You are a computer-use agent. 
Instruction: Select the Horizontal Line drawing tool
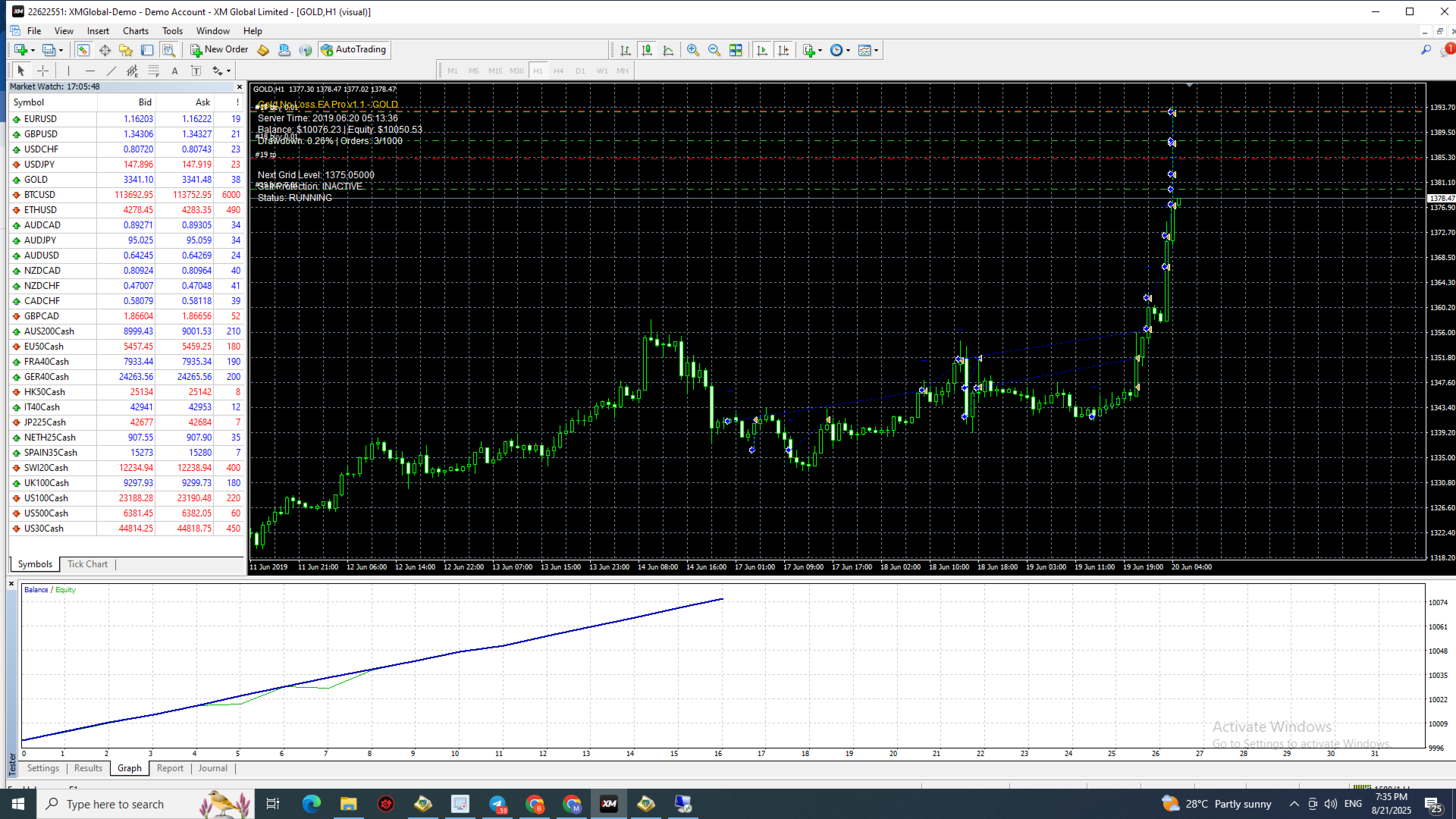click(90, 71)
